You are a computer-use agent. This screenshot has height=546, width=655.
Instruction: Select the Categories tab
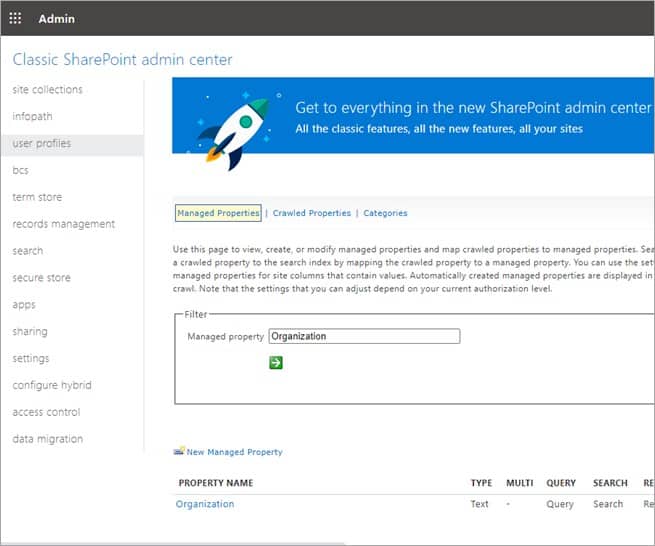point(385,213)
